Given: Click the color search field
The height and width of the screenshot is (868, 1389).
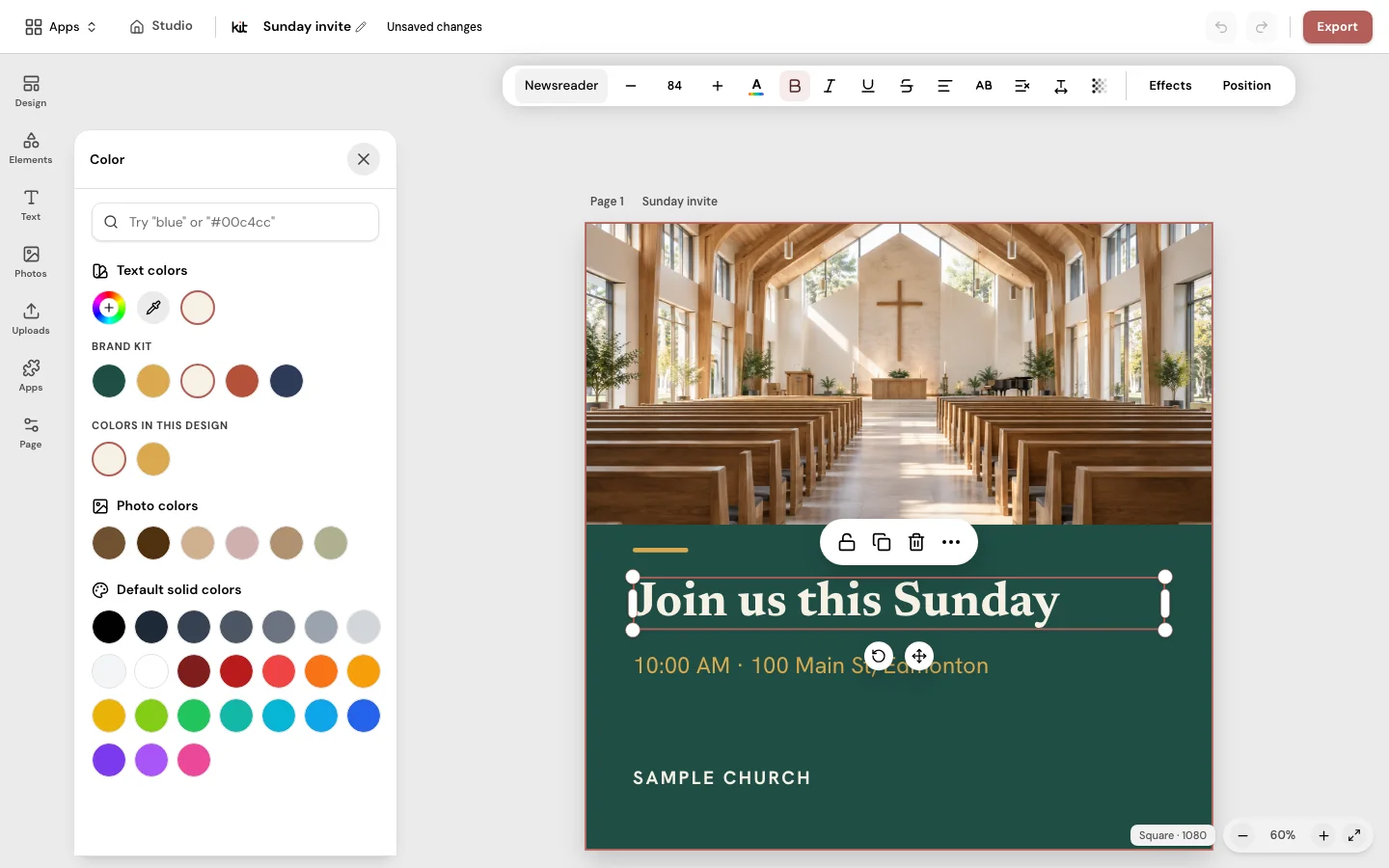Looking at the screenshot, I should click(x=235, y=222).
